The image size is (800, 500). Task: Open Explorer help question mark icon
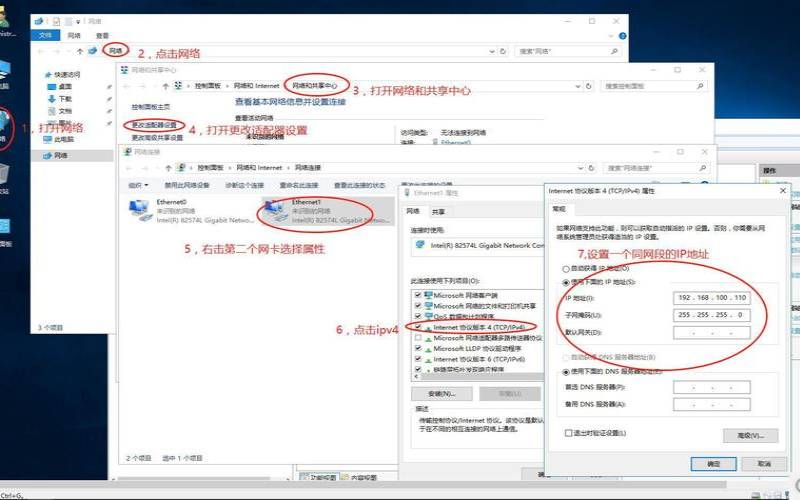pyautogui.click(x=622, y=36)
